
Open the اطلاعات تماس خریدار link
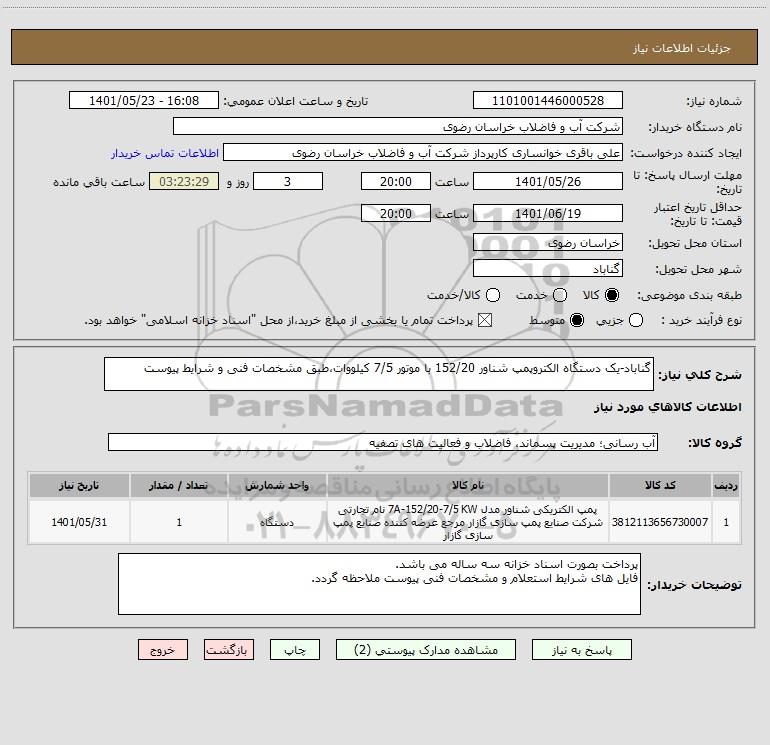(165, 153)
